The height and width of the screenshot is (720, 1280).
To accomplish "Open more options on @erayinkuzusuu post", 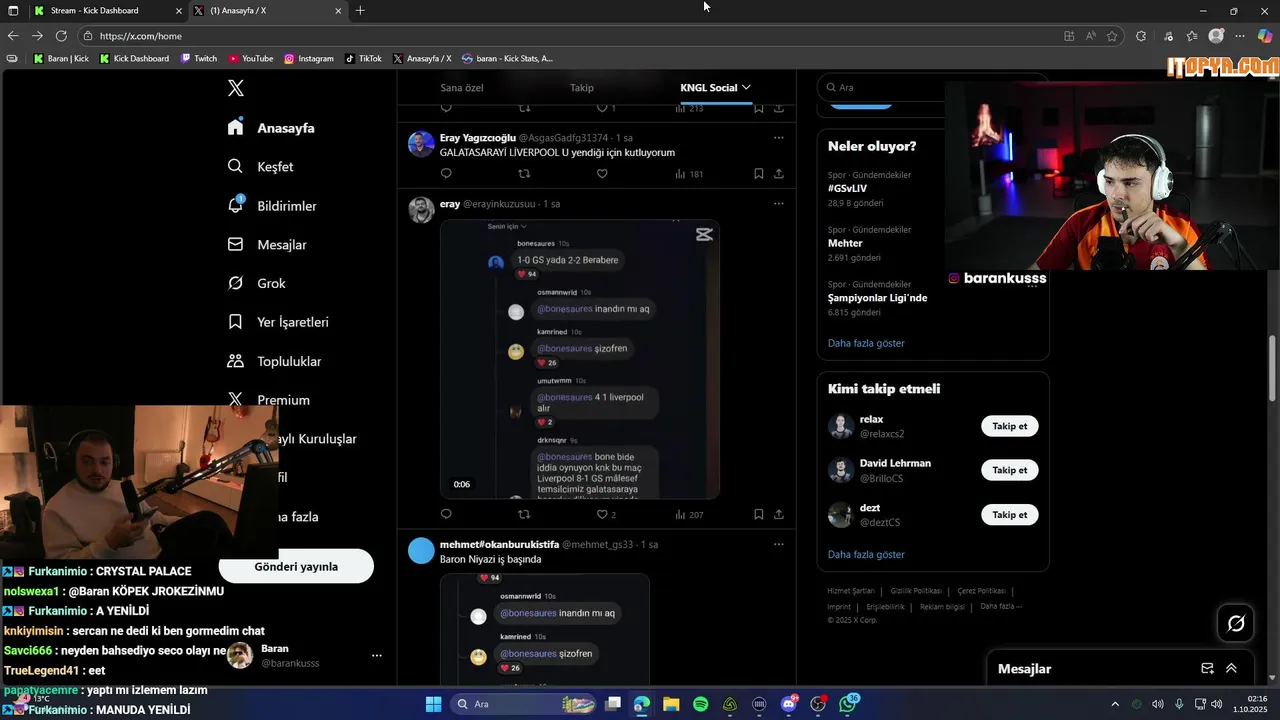I will (779, 204).
